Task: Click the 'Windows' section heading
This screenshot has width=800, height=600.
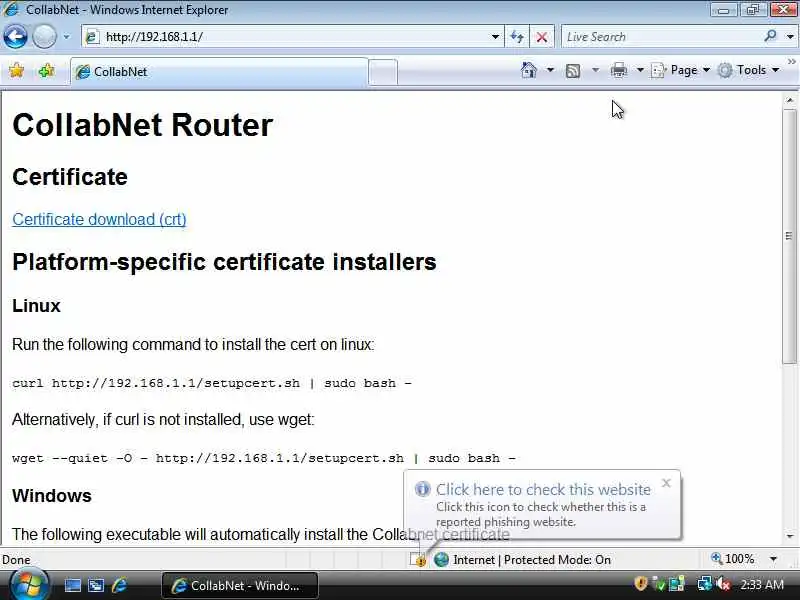Action: [x=52, y=495]
